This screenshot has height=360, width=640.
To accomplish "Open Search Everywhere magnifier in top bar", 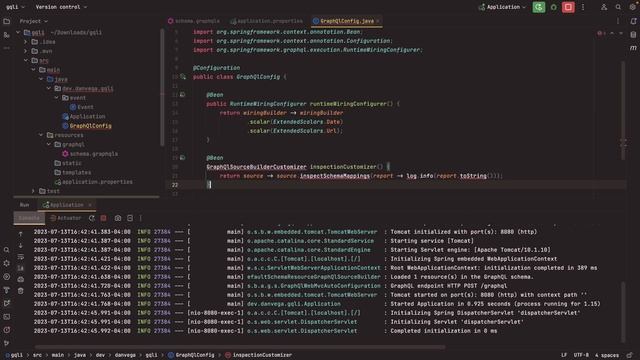I will (x=618, y=7).
